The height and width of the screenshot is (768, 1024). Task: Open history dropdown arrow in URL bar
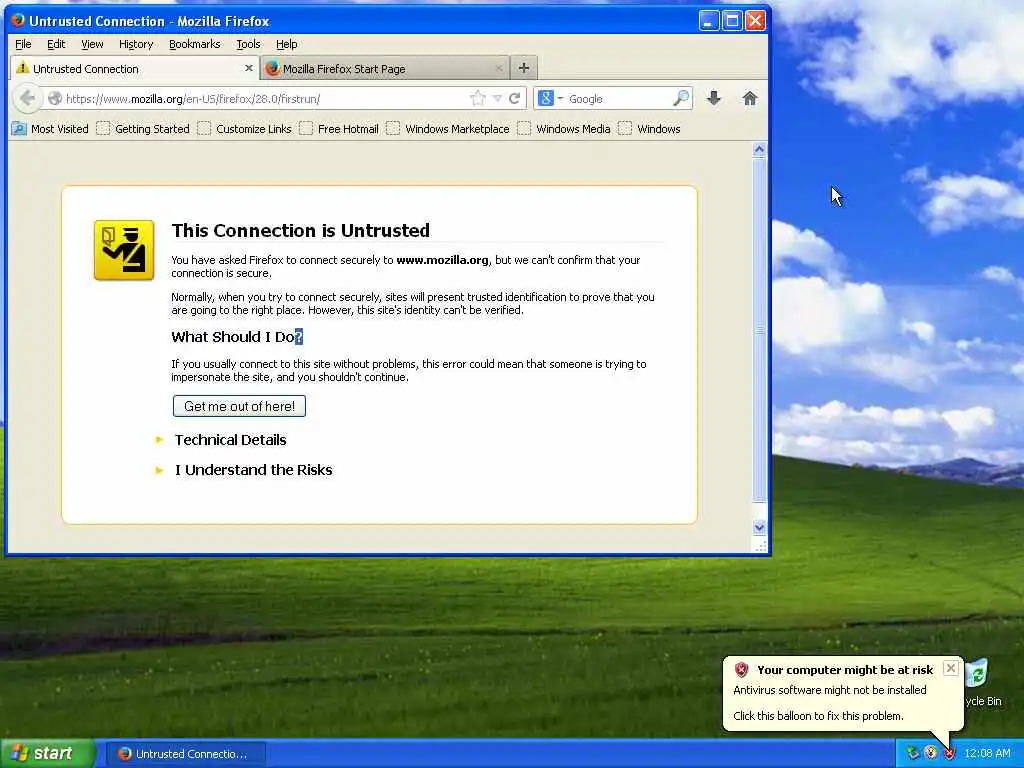pos(498,99)
